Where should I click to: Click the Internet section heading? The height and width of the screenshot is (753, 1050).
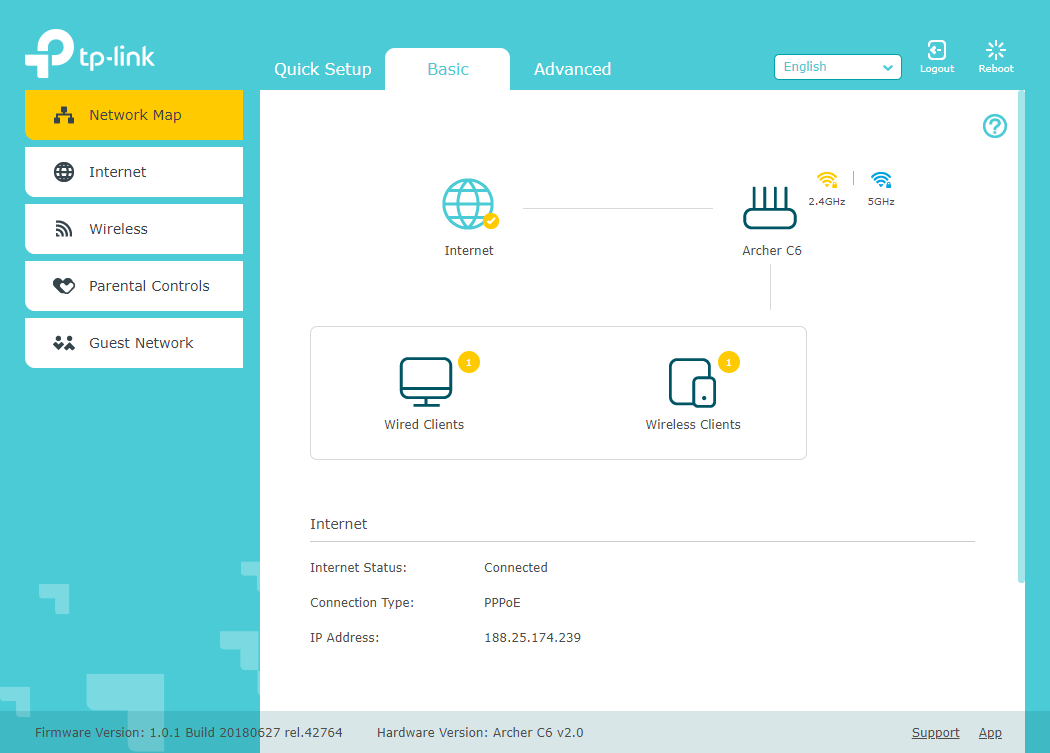(338, 524)
